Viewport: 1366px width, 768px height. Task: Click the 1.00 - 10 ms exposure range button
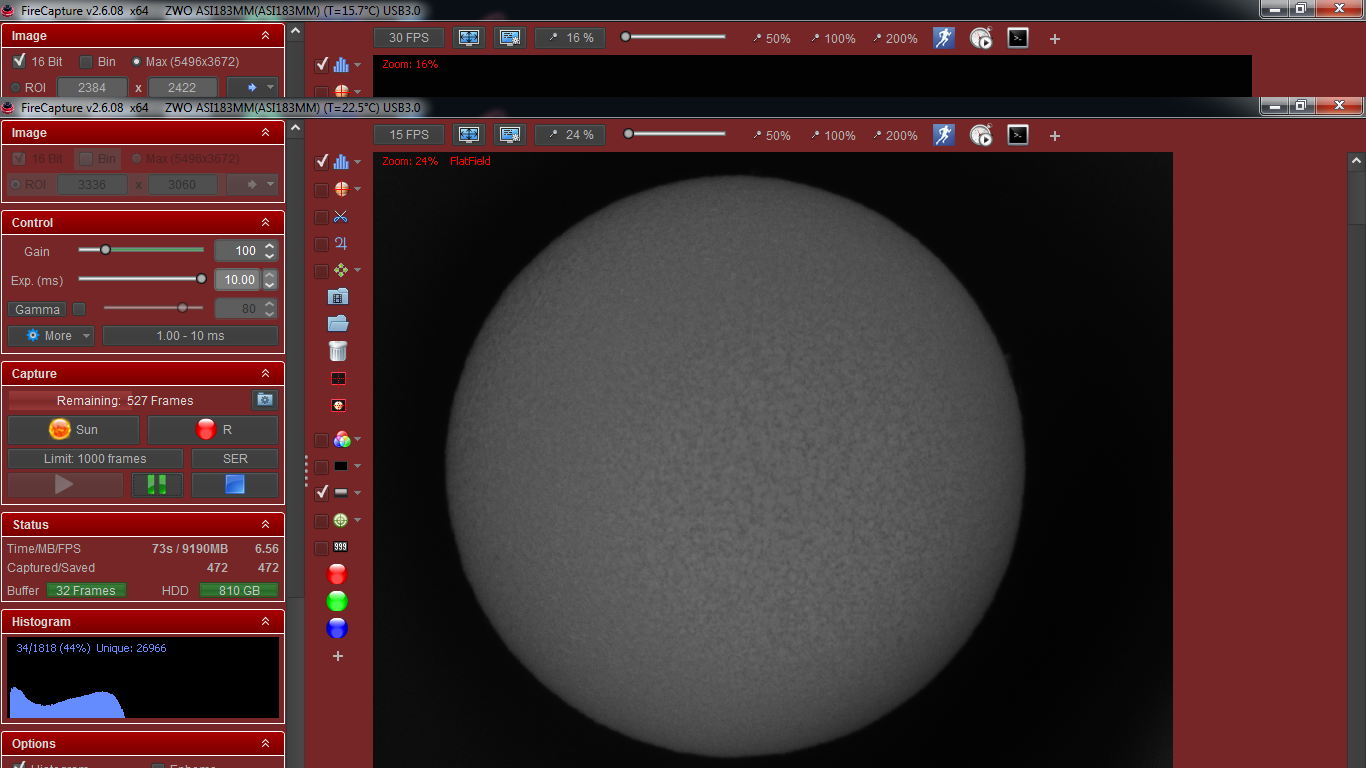coord(190,336)
